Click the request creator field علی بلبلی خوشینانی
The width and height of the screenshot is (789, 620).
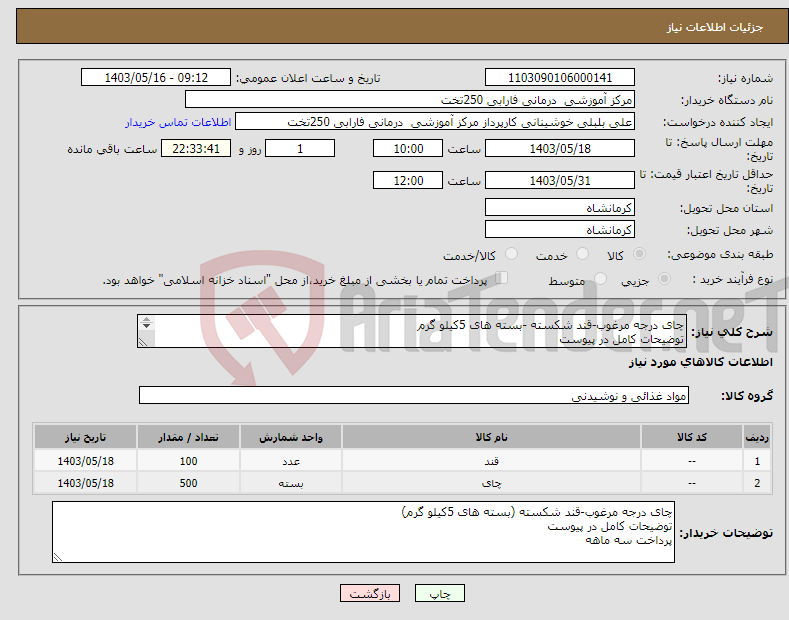[x=435, y=122]
